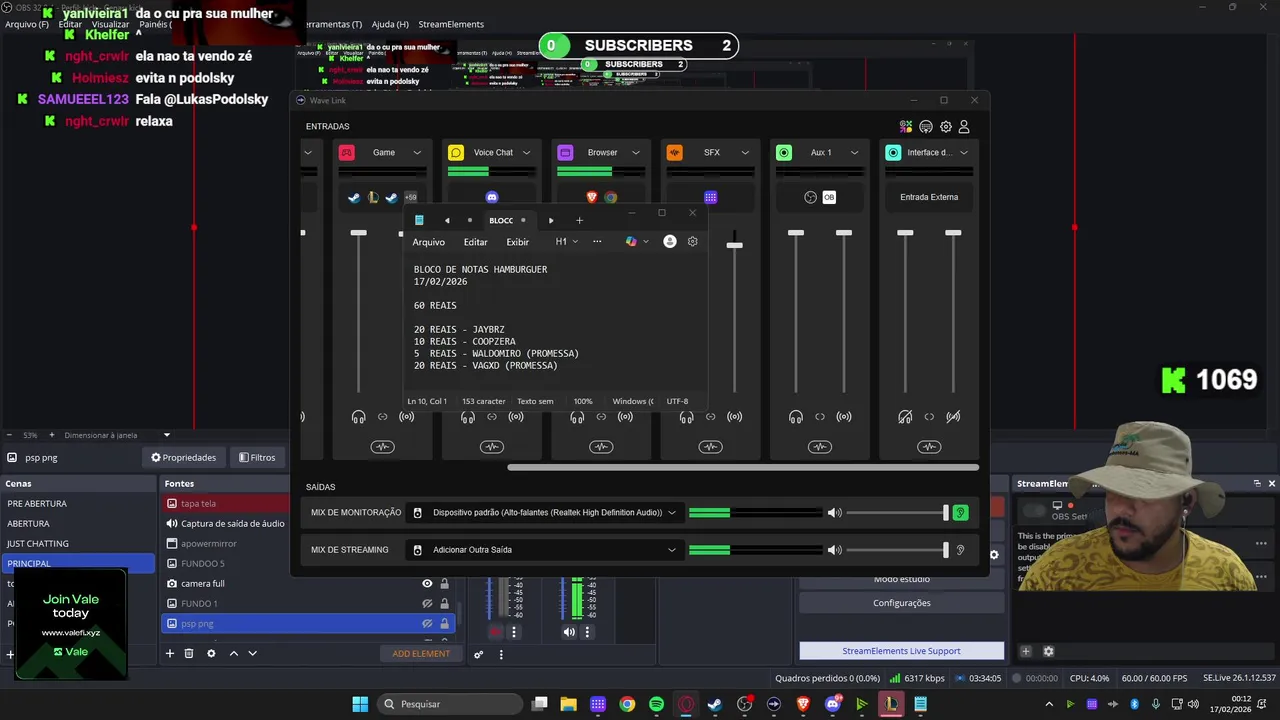Viewport: 1280px width, 720px height.
Task: Open Arquivo menu in Notepad
Action: pyautogui.click(x=428, y=242)
